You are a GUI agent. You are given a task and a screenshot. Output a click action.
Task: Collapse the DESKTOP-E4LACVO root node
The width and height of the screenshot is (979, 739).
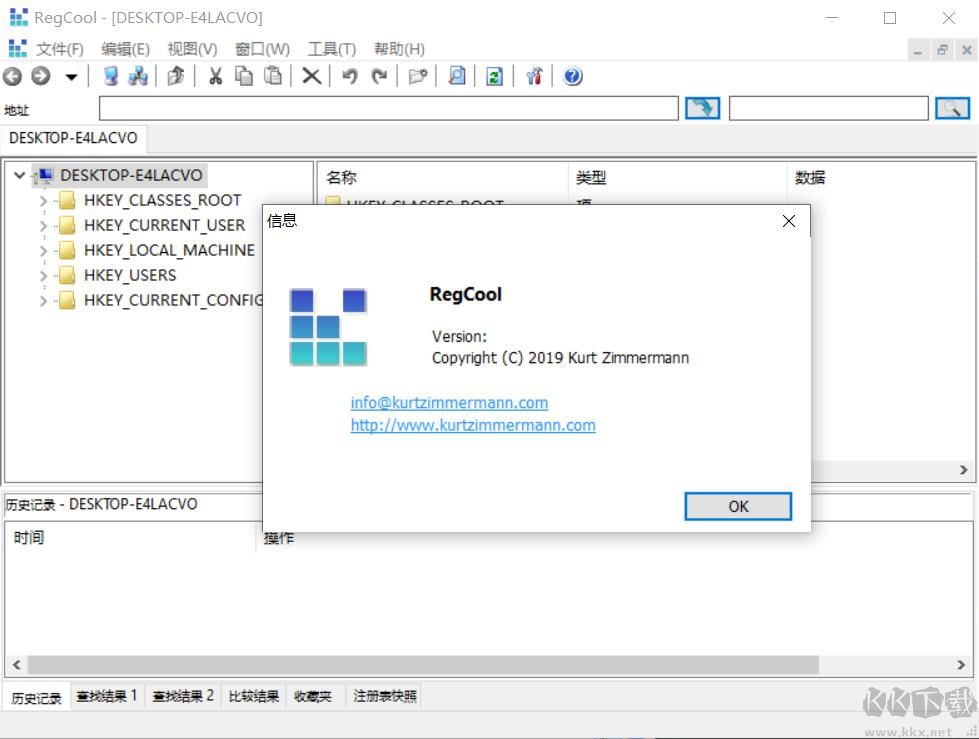(x=19, y=174)
